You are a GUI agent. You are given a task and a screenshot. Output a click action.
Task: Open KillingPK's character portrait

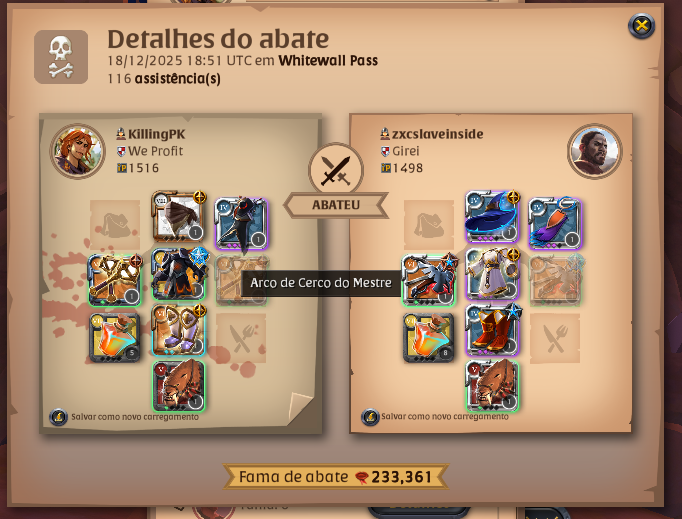point(77,151)
